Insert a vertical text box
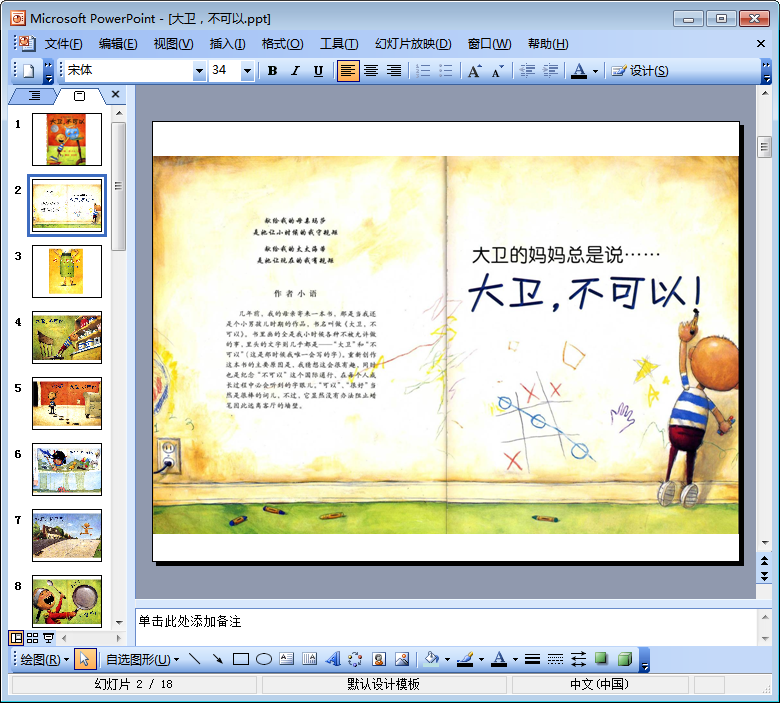This screenshot has width=780, height=703. [x=309, y=660]
